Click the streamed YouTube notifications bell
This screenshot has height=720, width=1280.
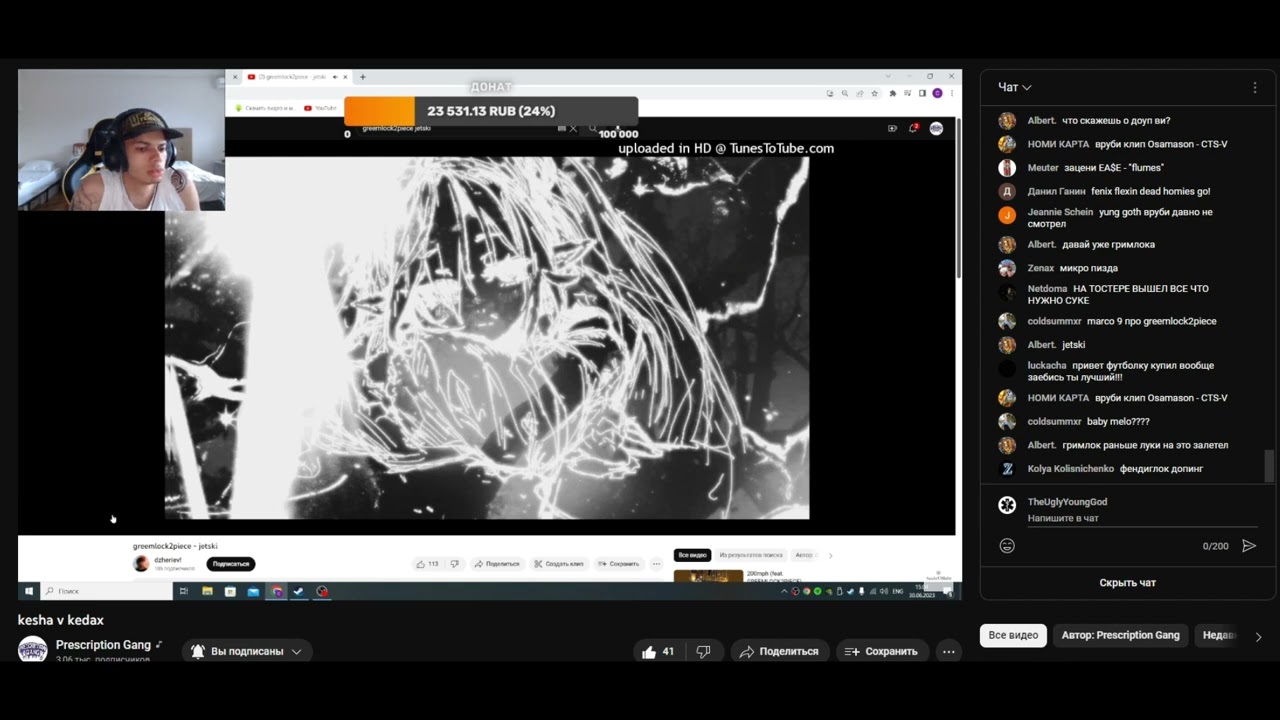click(x=913, y=128)
